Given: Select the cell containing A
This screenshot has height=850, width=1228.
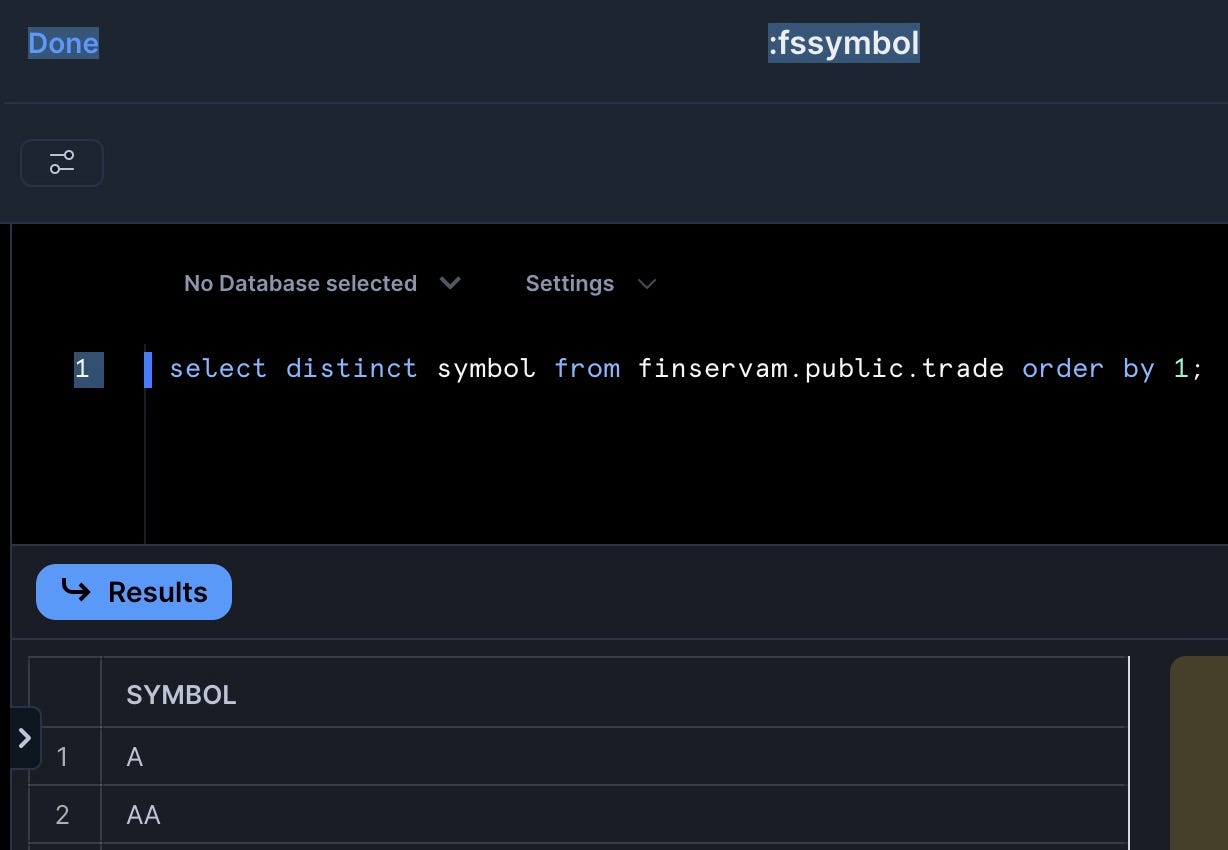Looking at the screenshot, I should (135, 757).
